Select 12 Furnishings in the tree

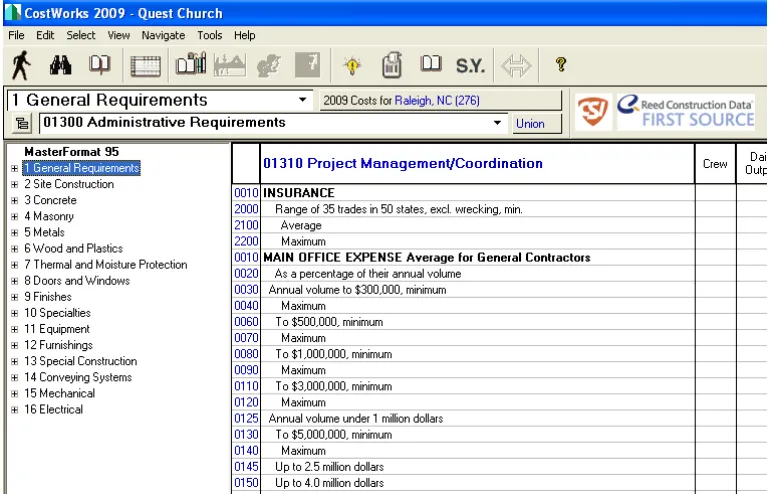click(x=58, y=345)
